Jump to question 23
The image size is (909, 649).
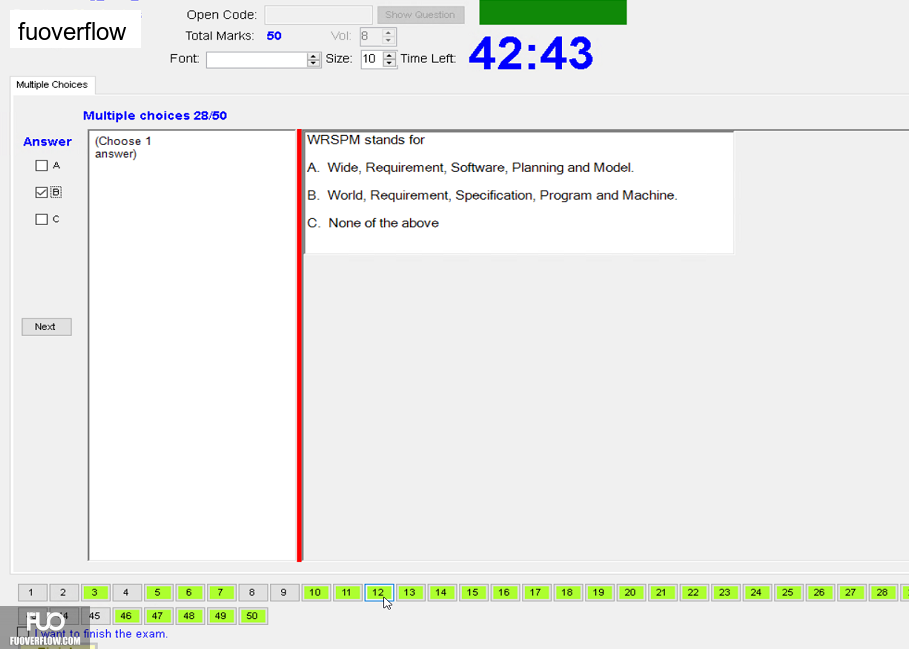coord(725,592)
